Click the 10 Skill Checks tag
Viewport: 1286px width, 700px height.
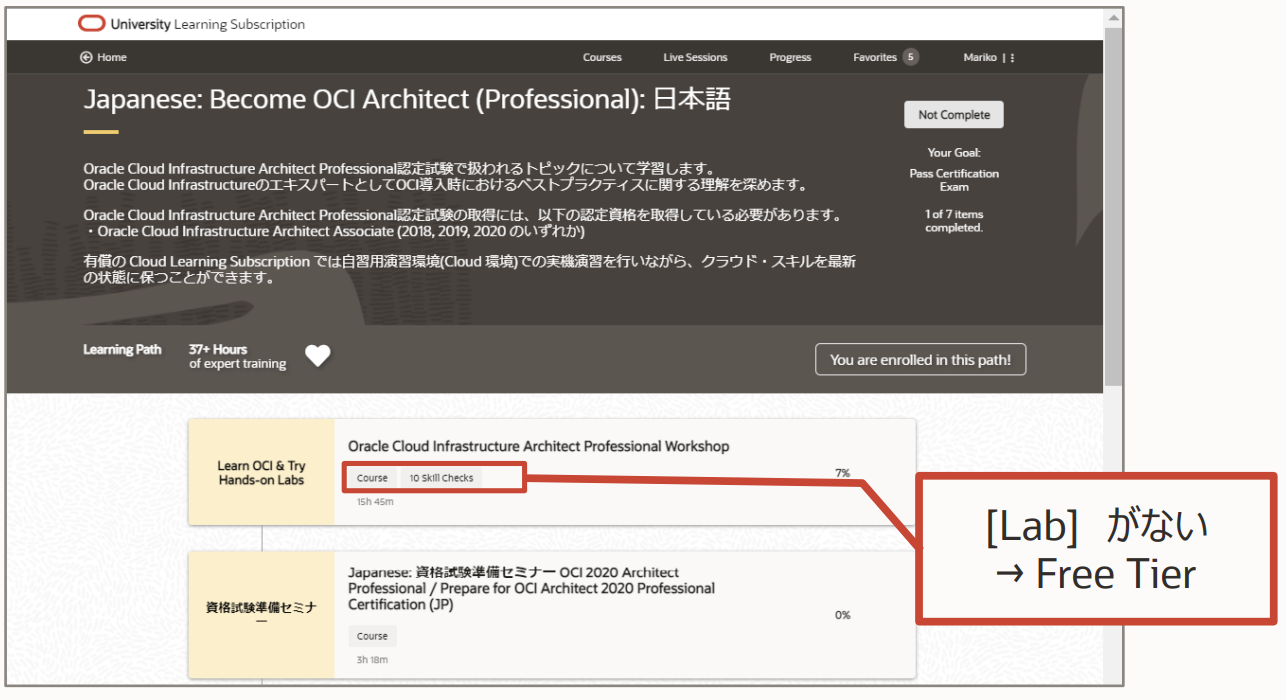441,478
